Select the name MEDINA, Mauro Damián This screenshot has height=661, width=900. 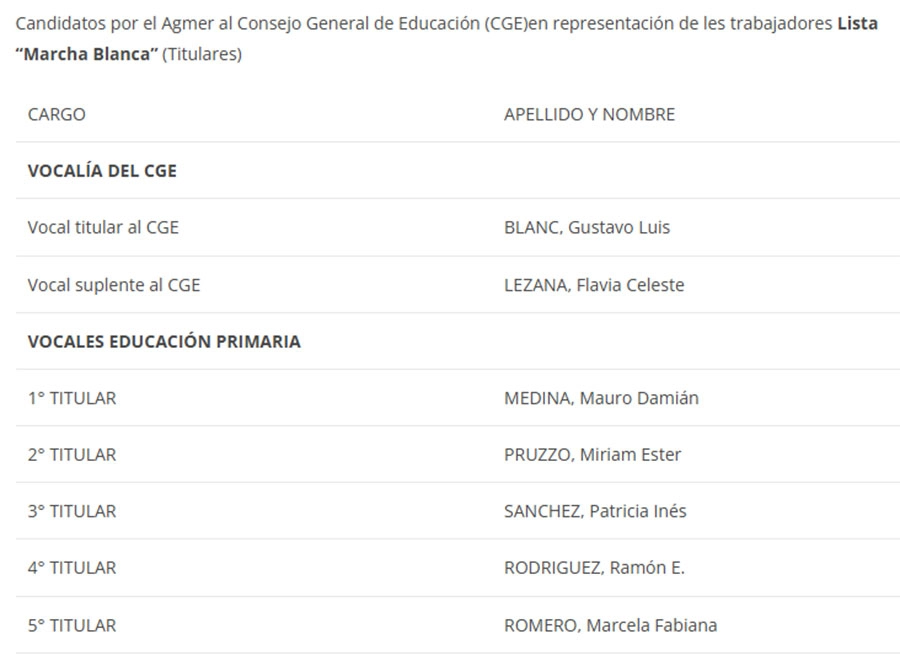click(x=601, y=398)
